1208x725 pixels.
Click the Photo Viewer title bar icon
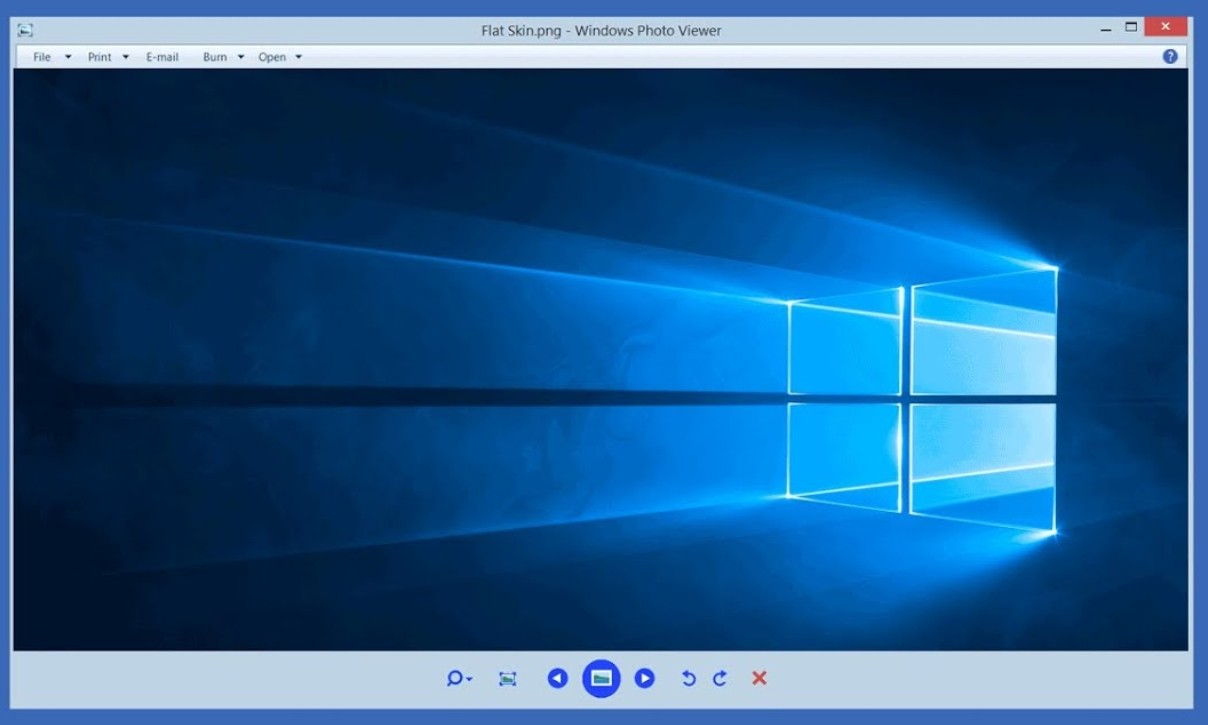pos(26,30)
